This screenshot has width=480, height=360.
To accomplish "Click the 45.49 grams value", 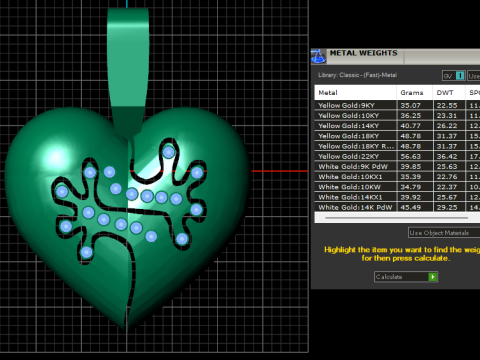I will click(x=410, y=207).
